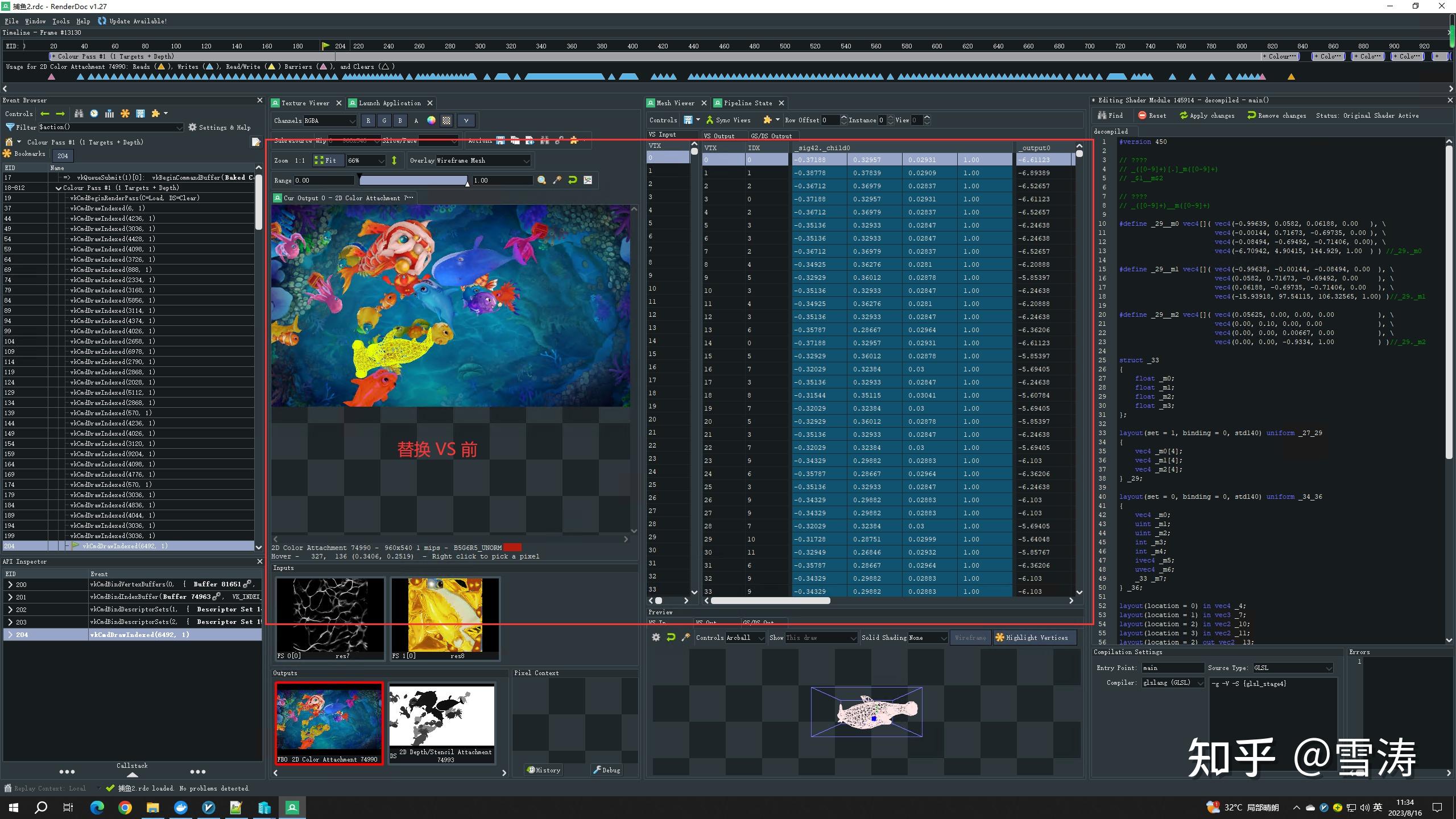Open the Solid Shading None dropdown

coord(928,638)
